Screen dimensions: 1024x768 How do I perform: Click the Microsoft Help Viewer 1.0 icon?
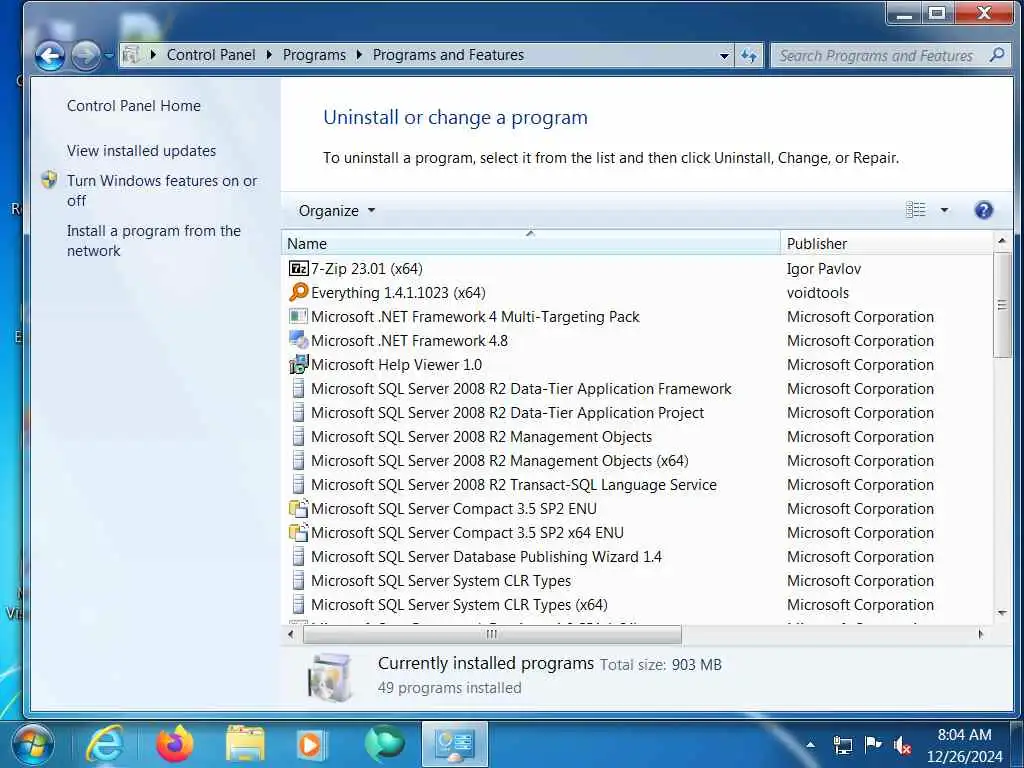(298, 364)
